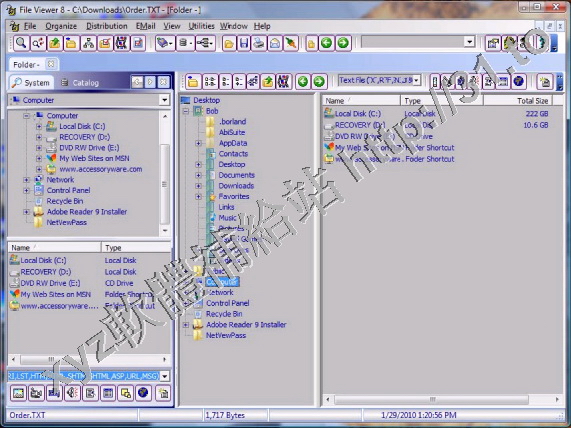This screenshot has height=428, width=571.
Task: Collapse the Bob node in middle folder tree
Action: (186, 111)
